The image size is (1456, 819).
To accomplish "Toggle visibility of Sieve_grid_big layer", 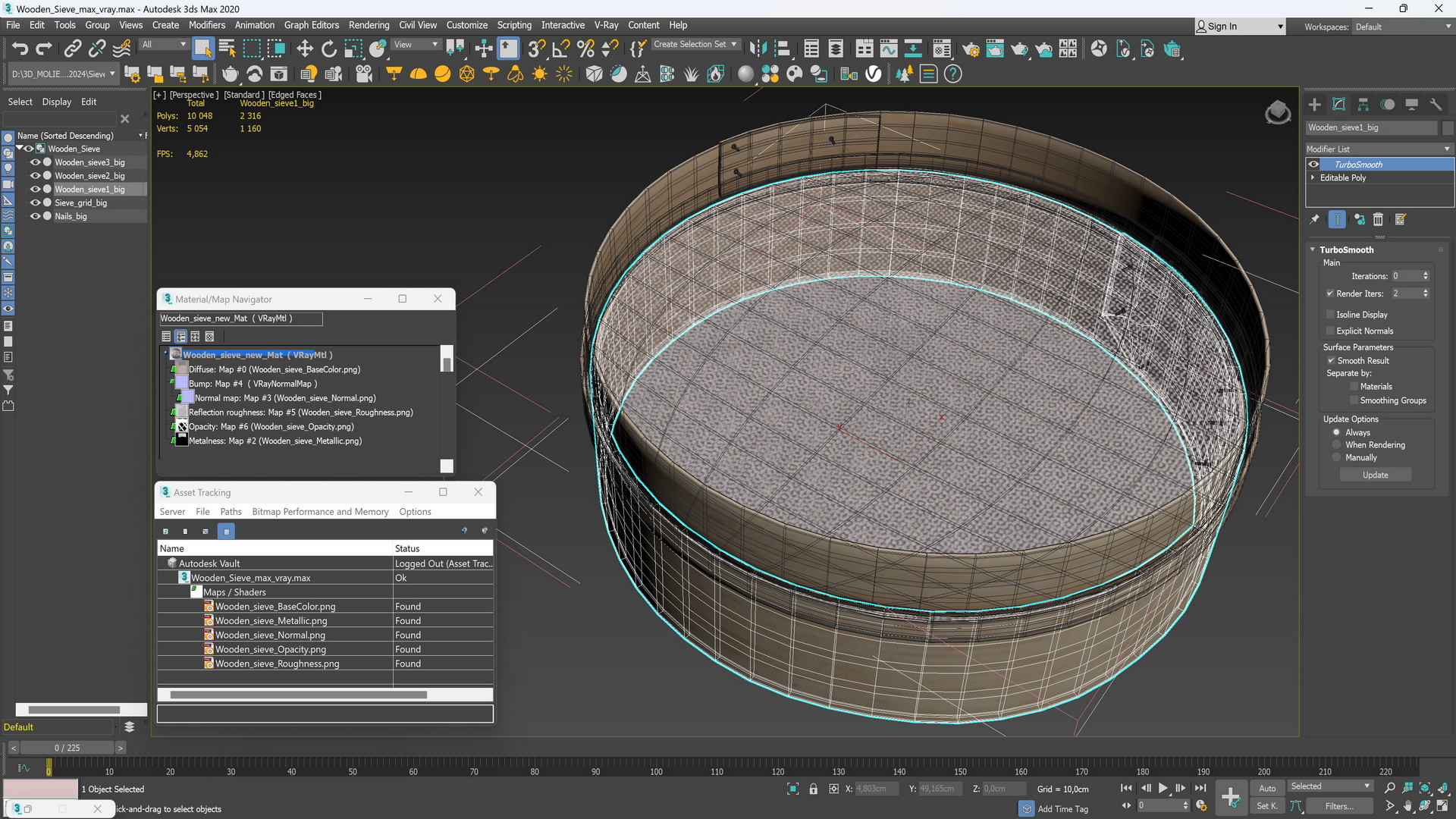I will pyautogui.click(x=35, y=202).
